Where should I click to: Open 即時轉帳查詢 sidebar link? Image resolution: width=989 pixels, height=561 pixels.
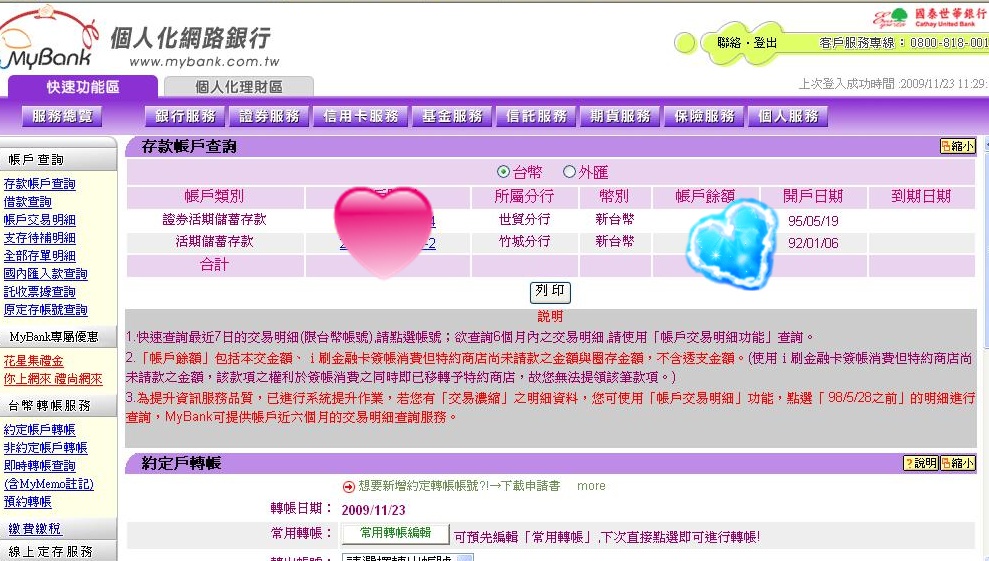40,466
